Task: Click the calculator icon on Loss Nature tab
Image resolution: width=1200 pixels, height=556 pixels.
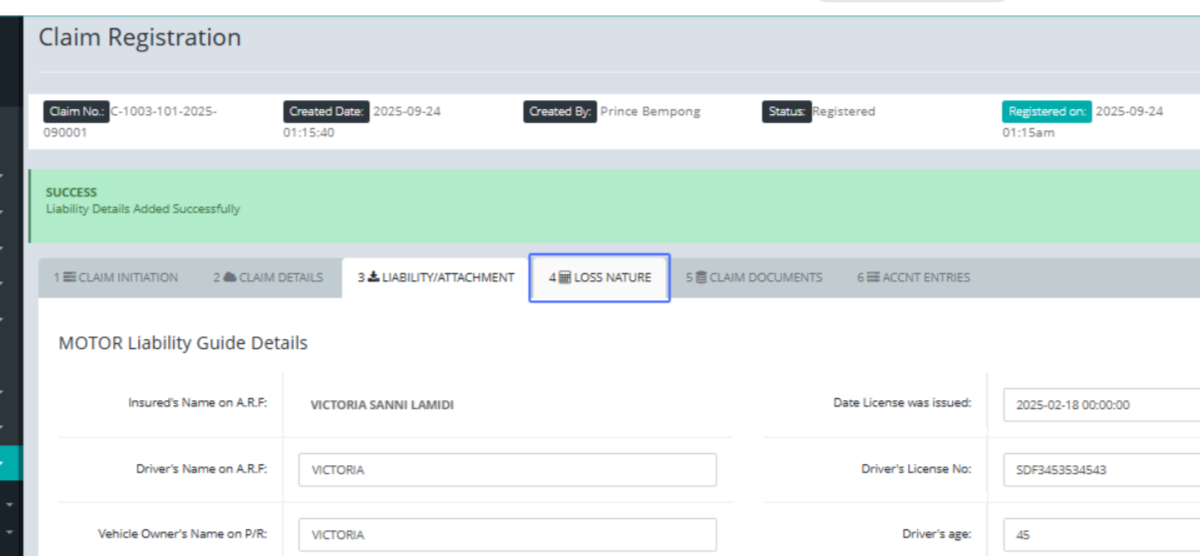Action: click(x=565, y=278)
